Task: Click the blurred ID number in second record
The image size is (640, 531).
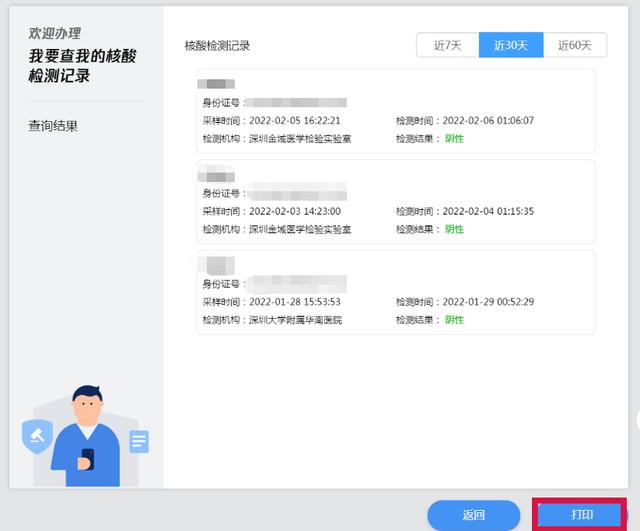Action: 296,193
